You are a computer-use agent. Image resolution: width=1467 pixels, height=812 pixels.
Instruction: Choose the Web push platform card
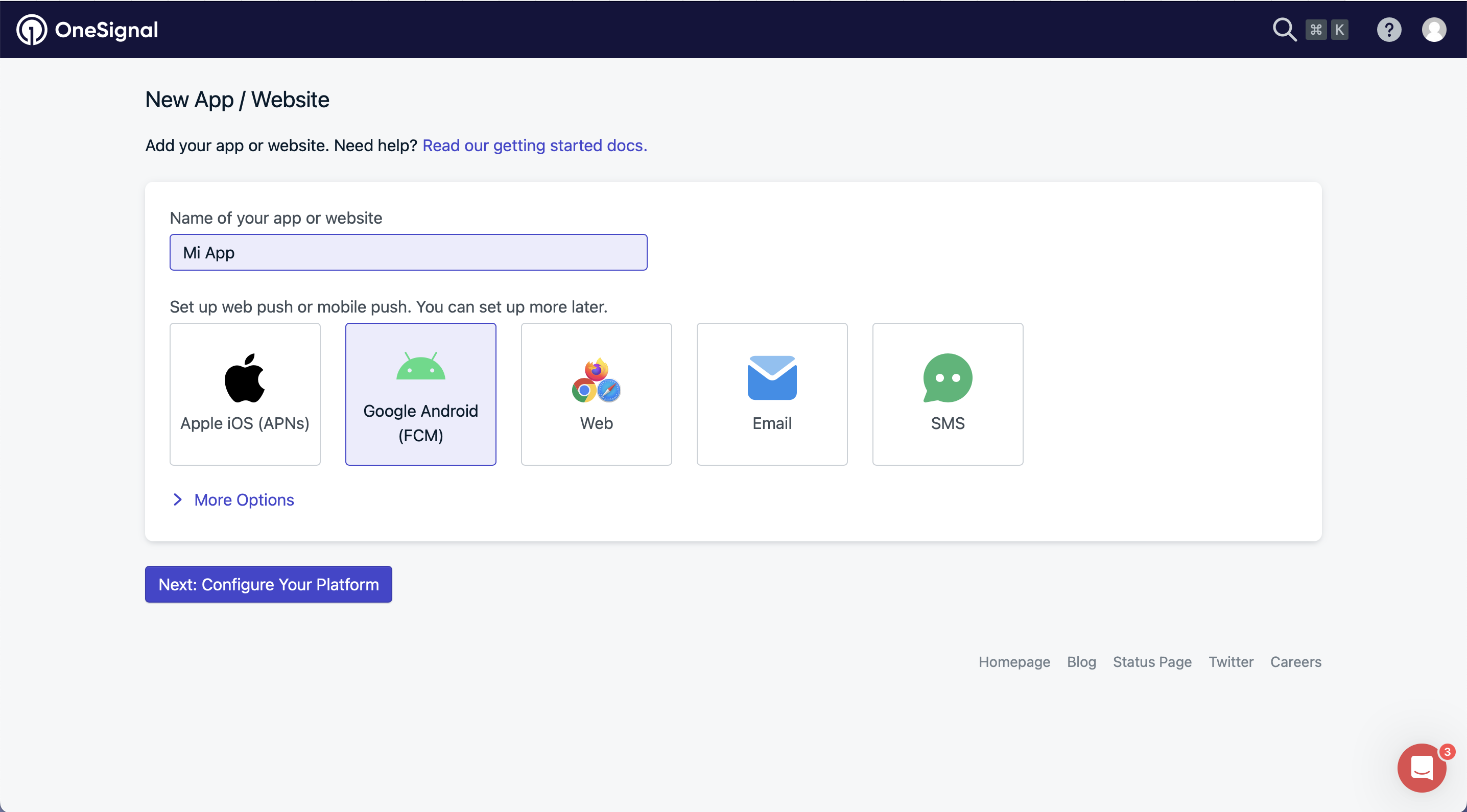click(x=596, y=394)
